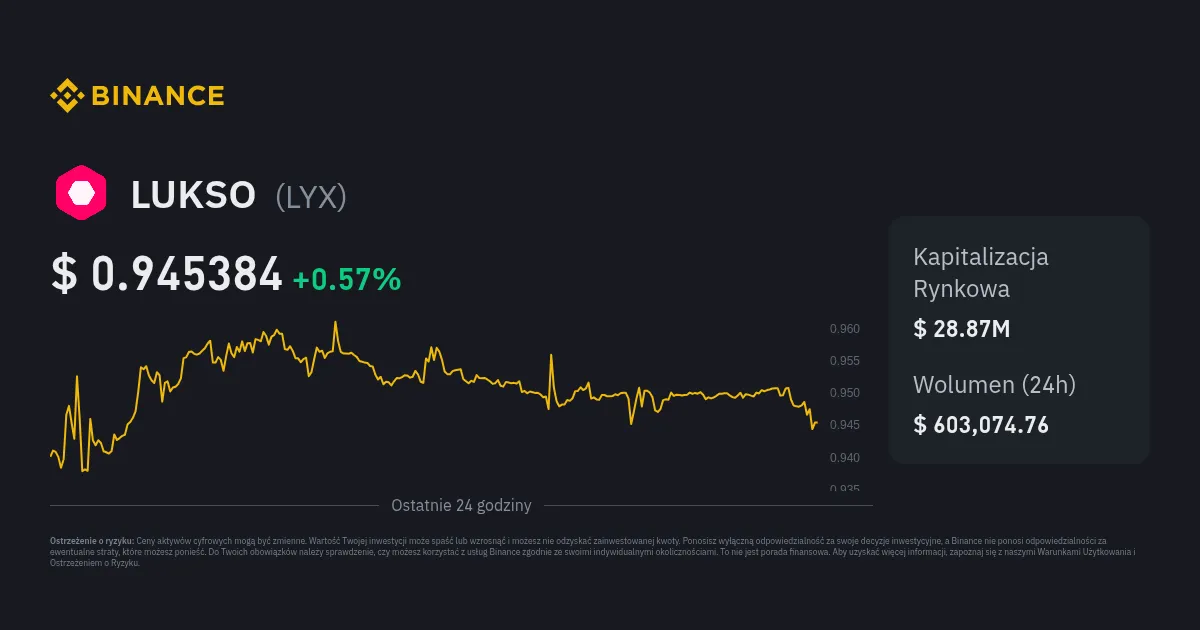Click the (LYX) ticker symbol
This screenshot has width=1200, height=630.
tap(311, 197)
